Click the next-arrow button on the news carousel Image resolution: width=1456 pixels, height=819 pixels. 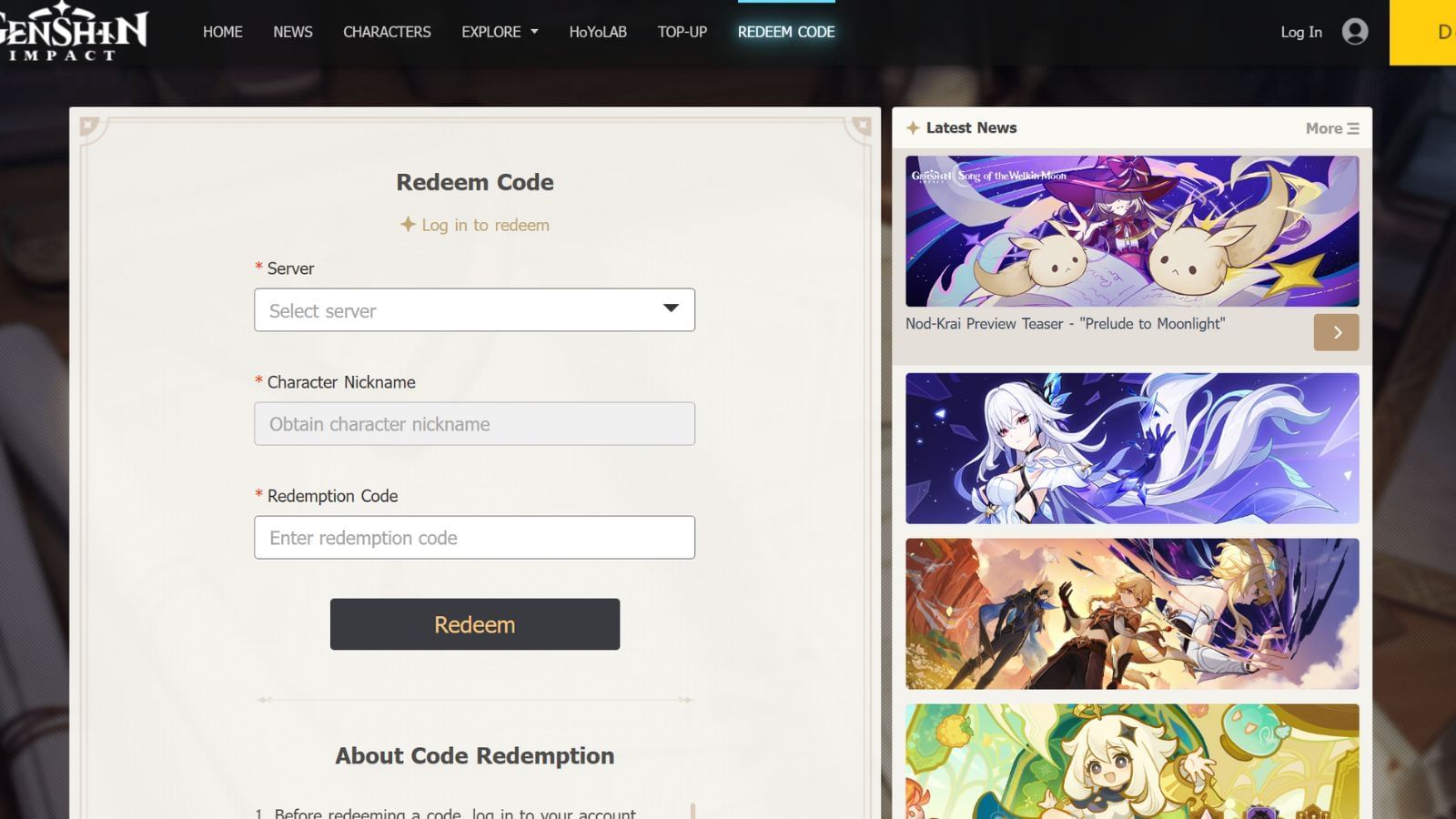click(x=1336, y=332)
